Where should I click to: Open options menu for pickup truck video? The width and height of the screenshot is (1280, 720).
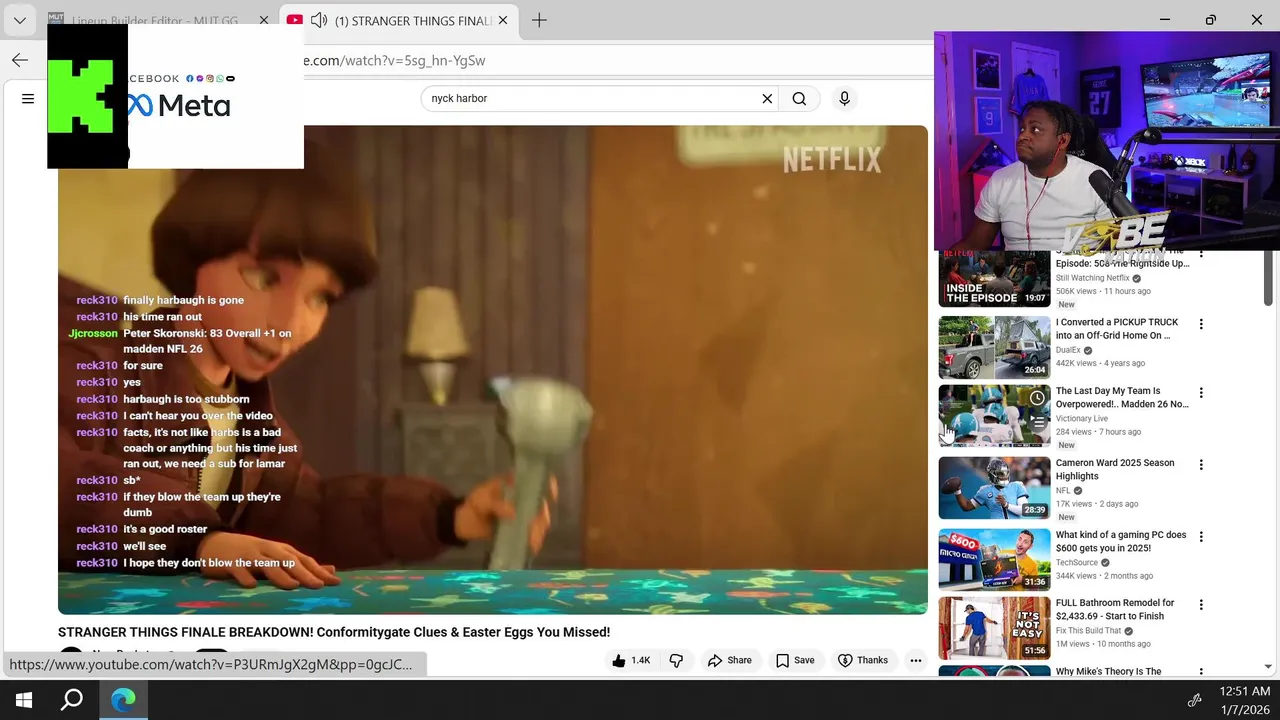(x=1201, y=324)
